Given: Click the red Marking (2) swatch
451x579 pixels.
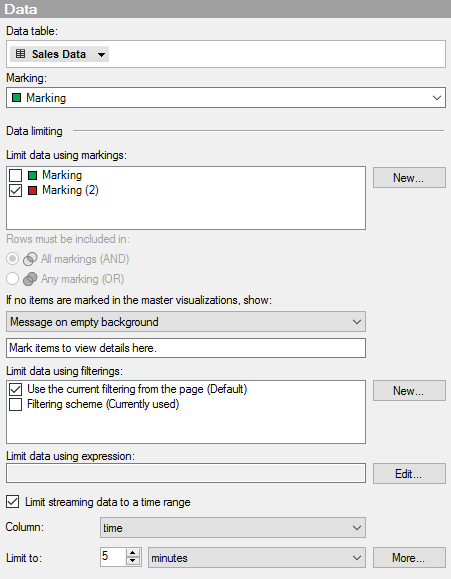Looking at the screenshot, I should coord(33,190).
